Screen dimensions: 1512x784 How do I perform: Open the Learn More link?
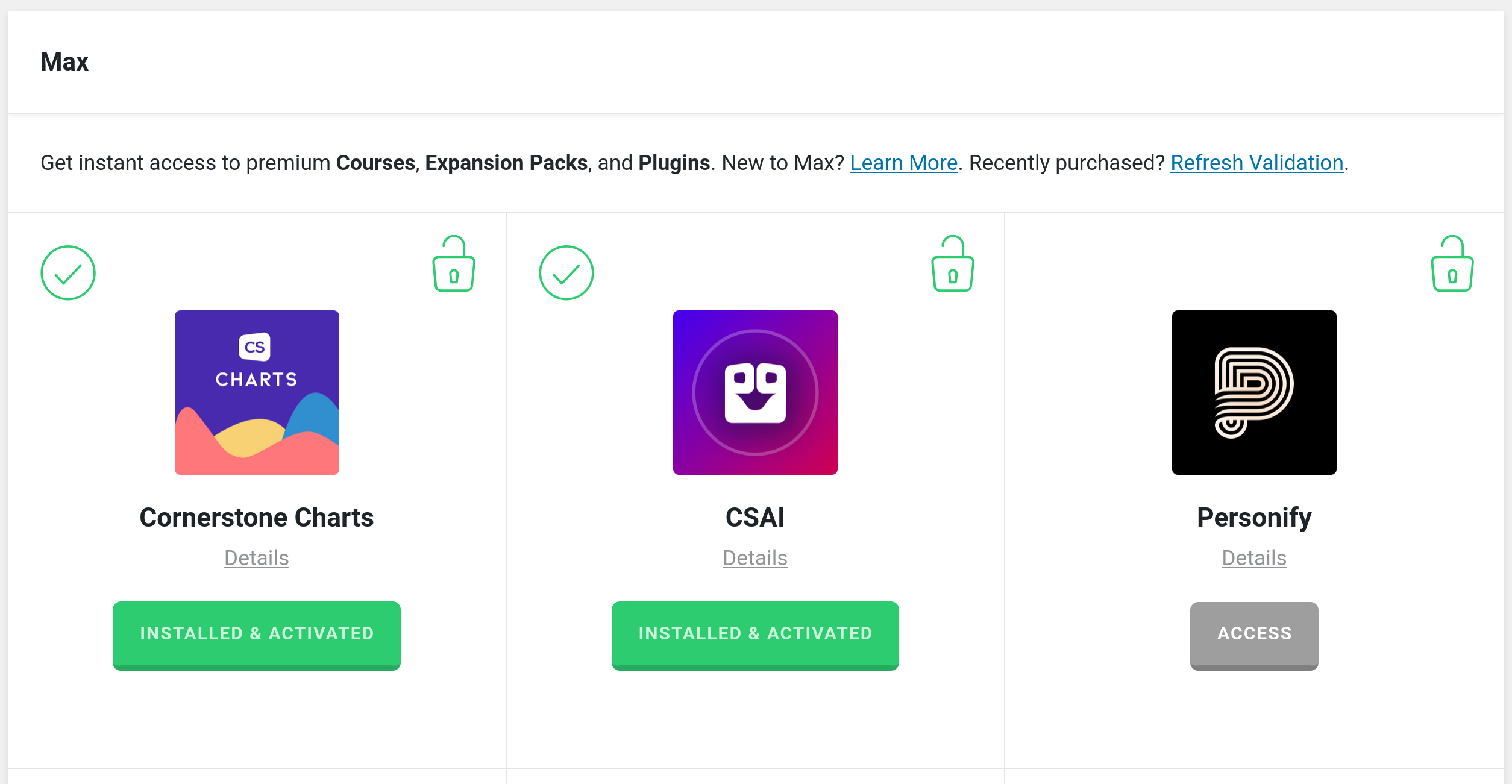[903, 163]
